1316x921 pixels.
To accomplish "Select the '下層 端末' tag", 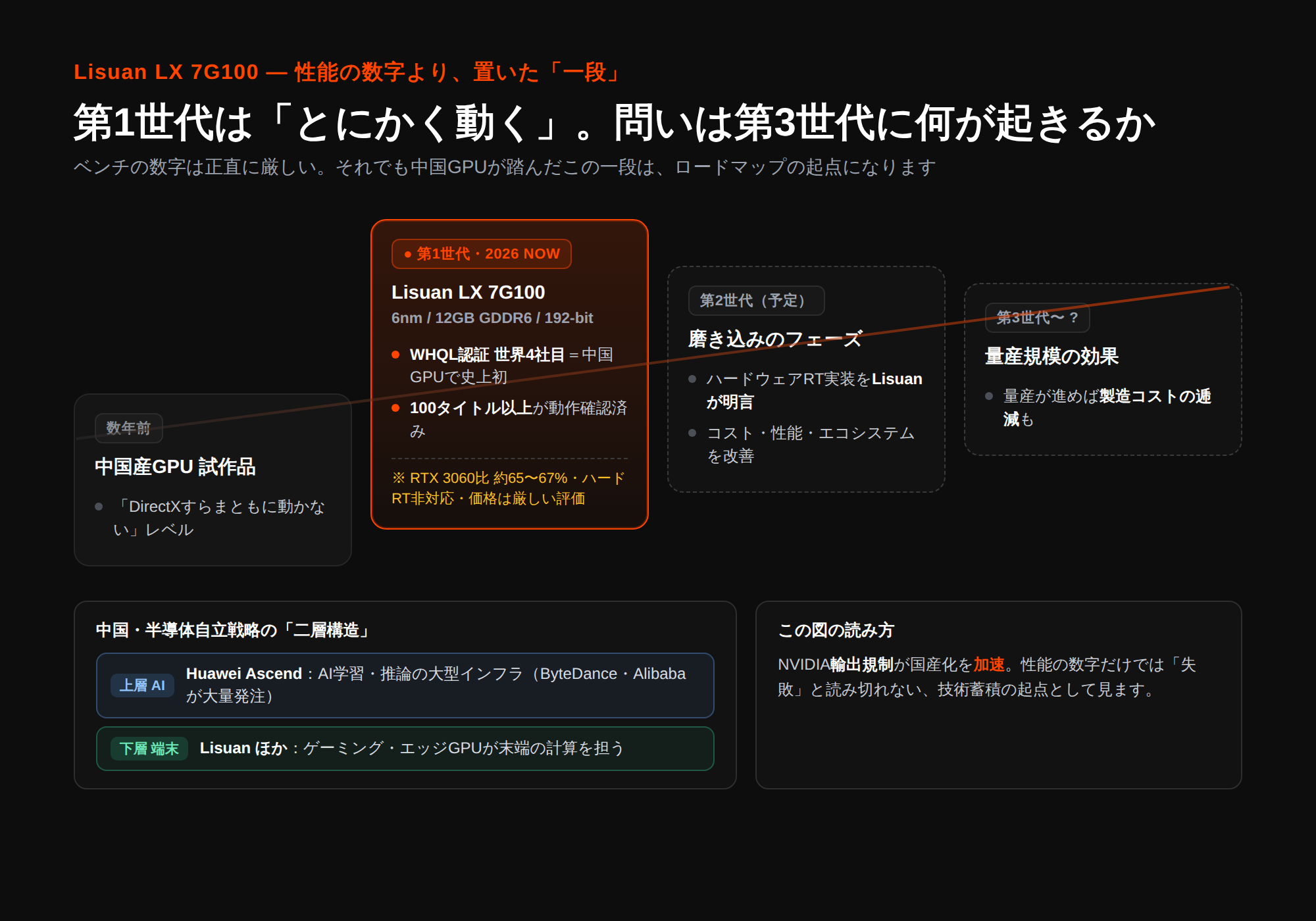I will (x=149, y=749).
